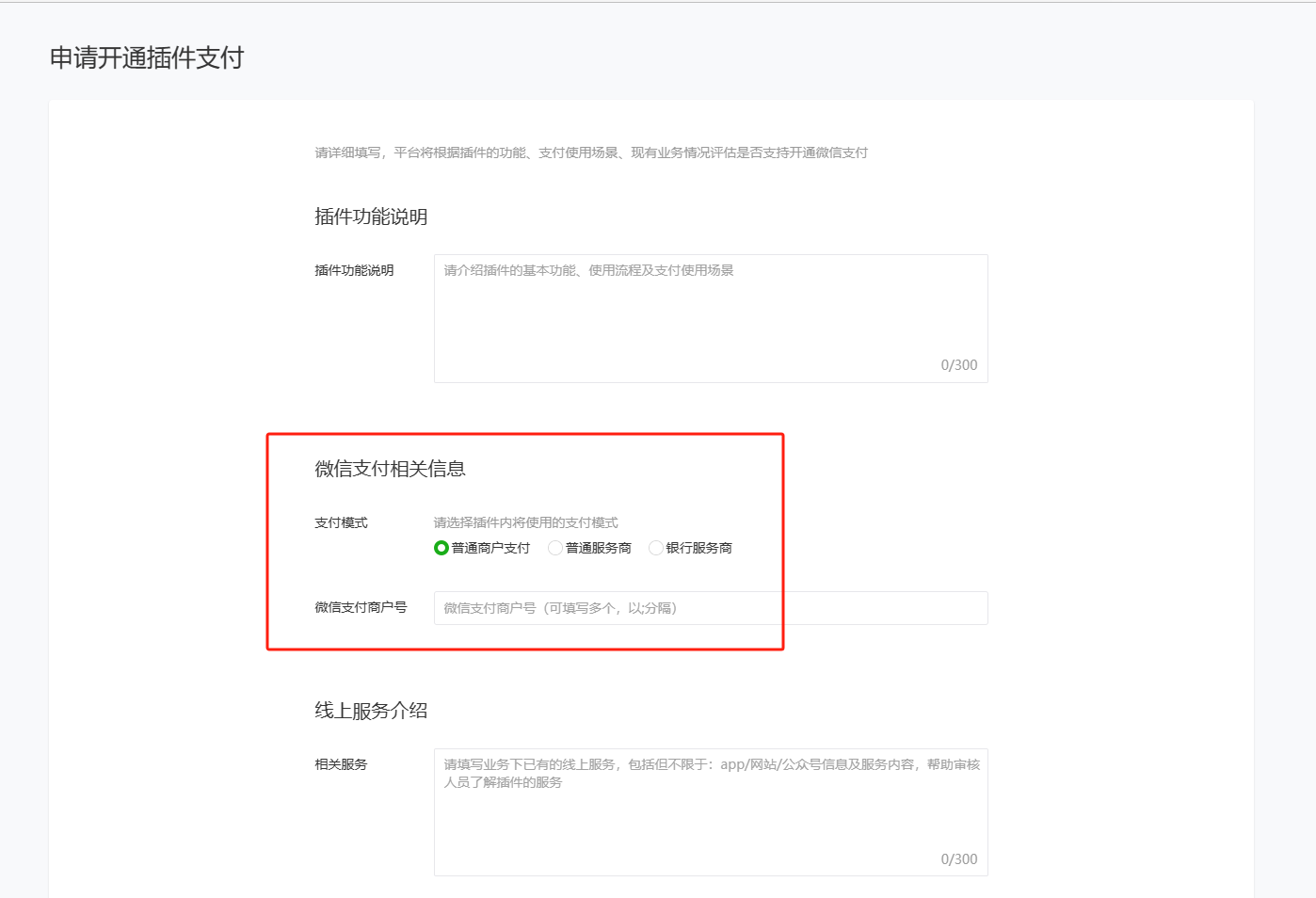This screenshot has height=898, width=1316.
Task: Click the 插件功能说明 field label beside textarea
Action: (354, 270)
